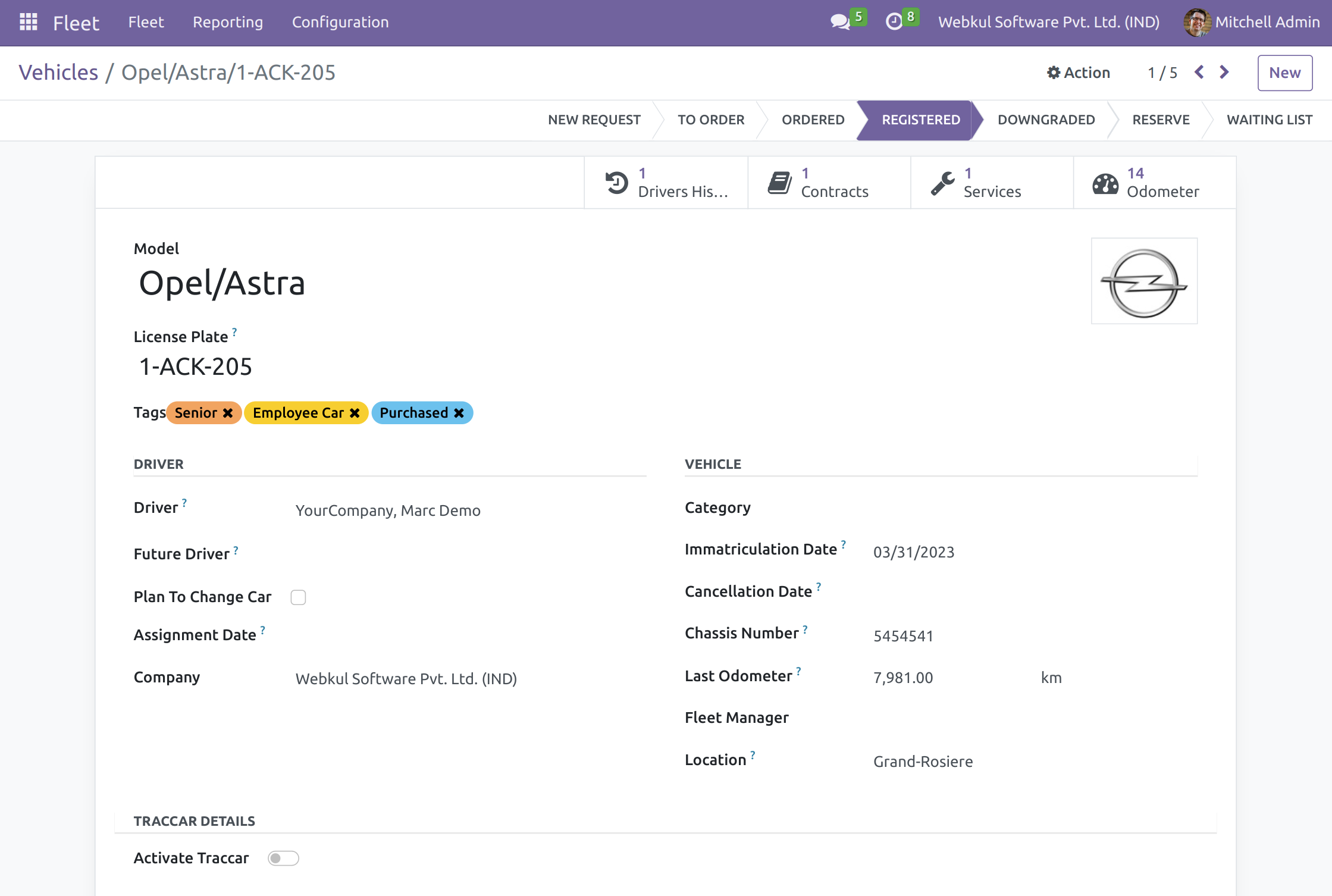Open the Action dropdown menu
Screen dimensions: 1332x896
[1078, 73]
